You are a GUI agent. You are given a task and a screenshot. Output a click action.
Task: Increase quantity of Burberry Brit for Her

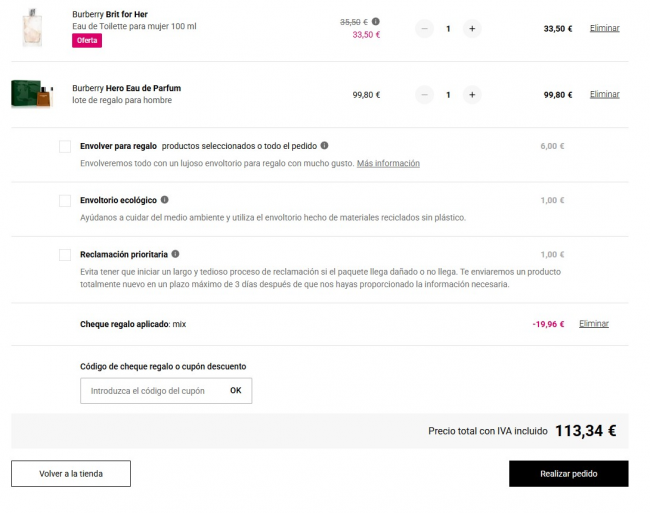(x=472, y=28)
